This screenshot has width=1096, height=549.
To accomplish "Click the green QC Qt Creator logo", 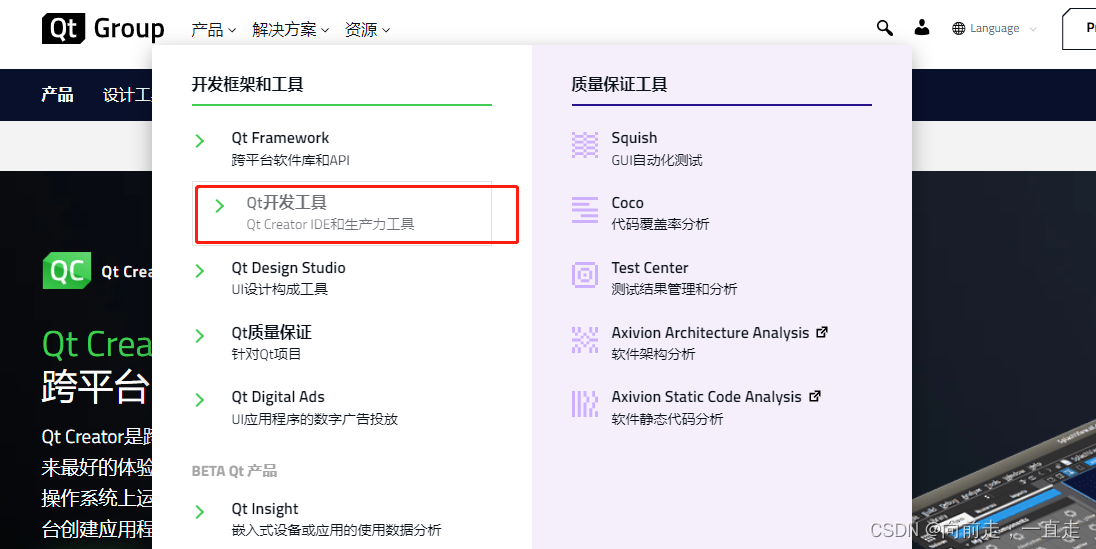I will [x=67, y=271].
